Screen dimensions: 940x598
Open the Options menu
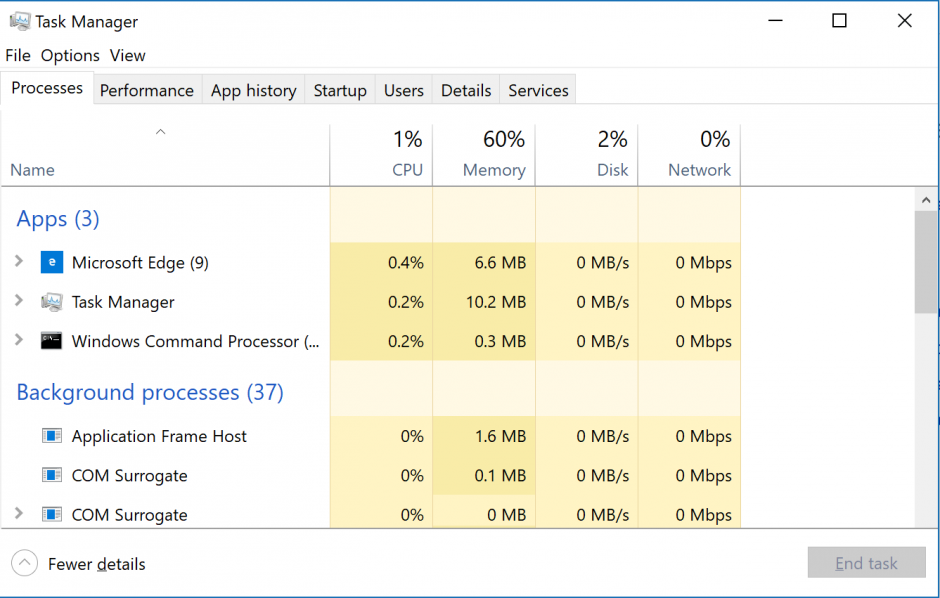70,55
